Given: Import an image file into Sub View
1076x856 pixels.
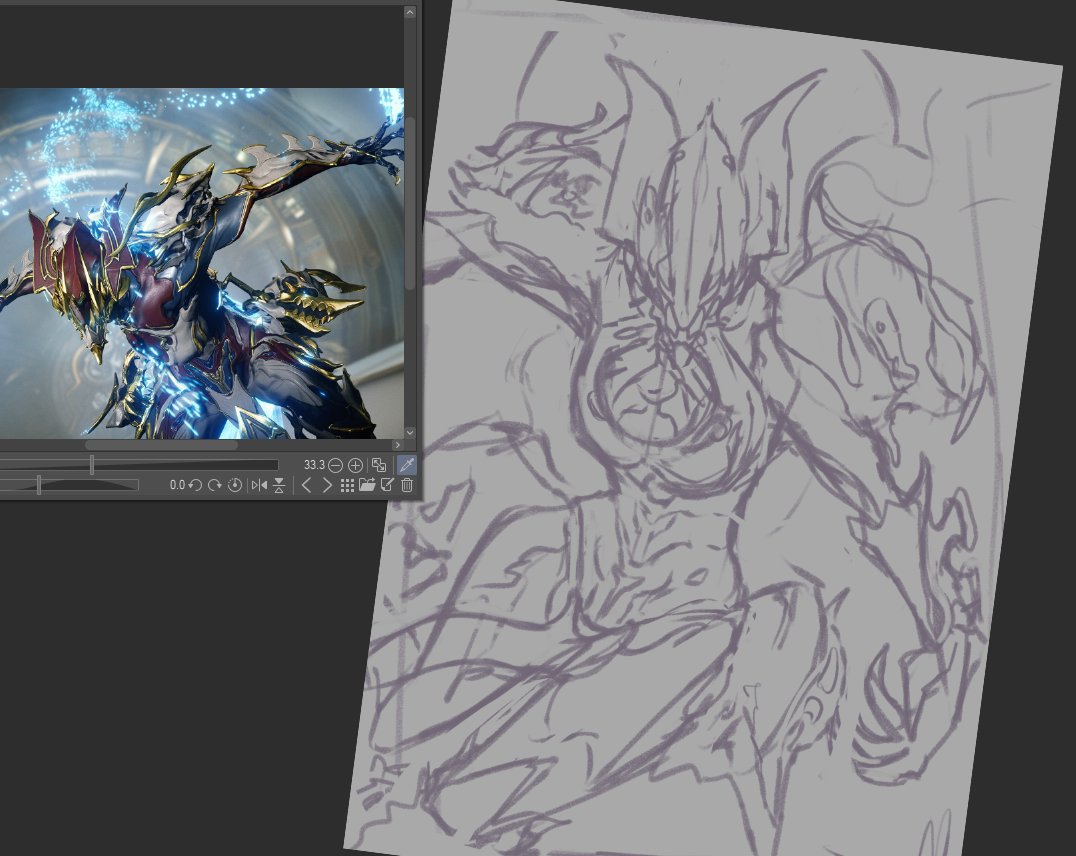Looking at the screenshot, I should [367, 485].
